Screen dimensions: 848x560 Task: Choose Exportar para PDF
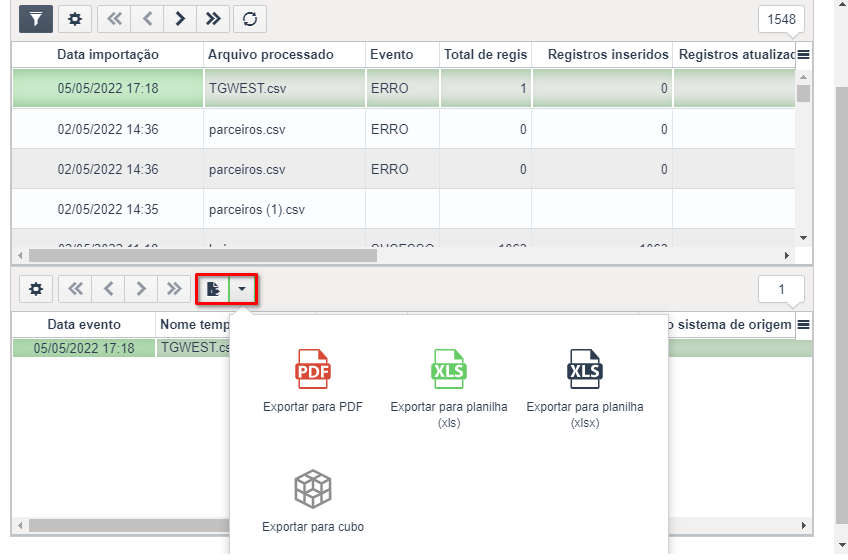(313, 381)
